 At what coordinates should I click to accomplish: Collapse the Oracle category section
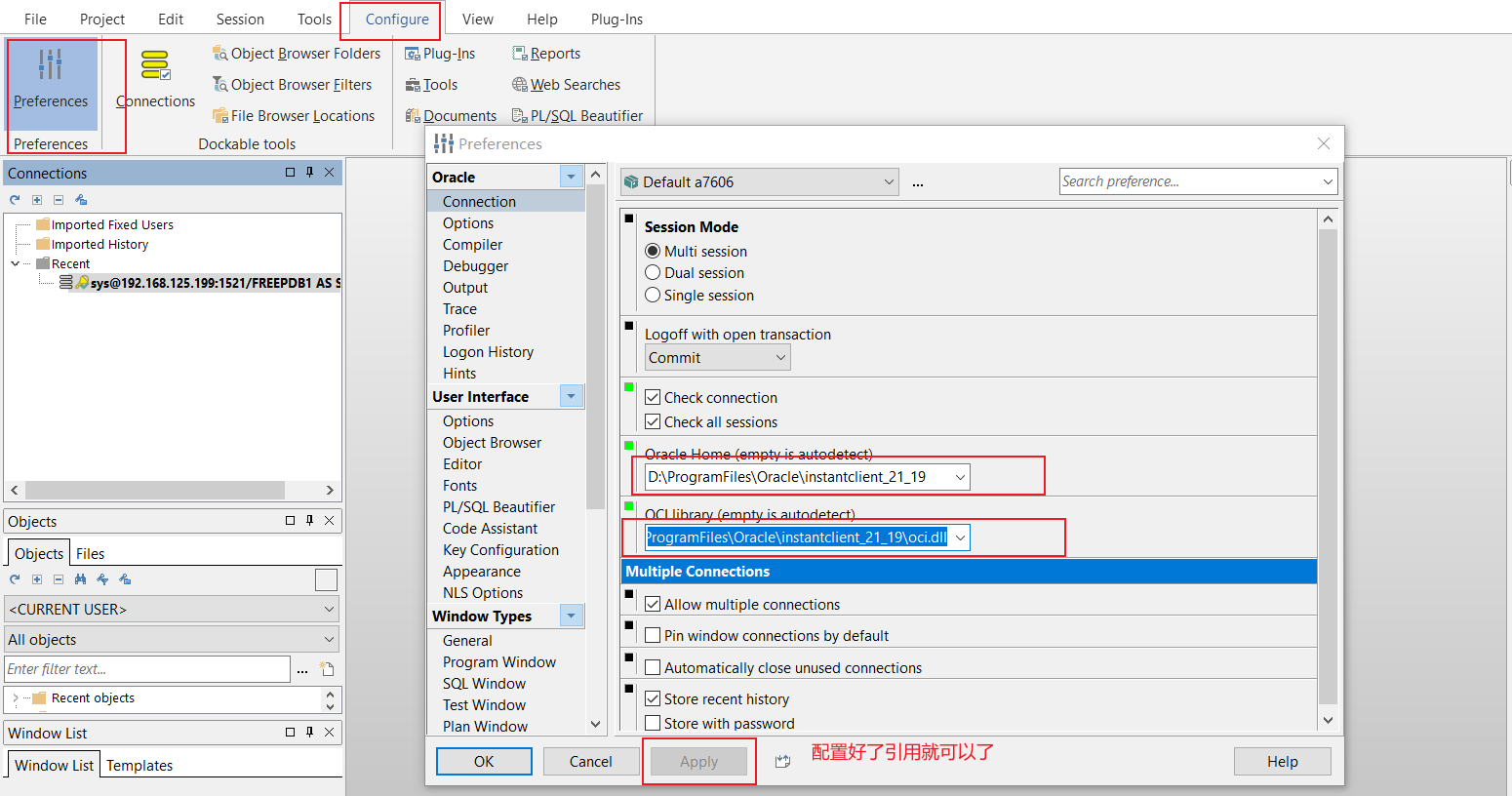(572, 177)
